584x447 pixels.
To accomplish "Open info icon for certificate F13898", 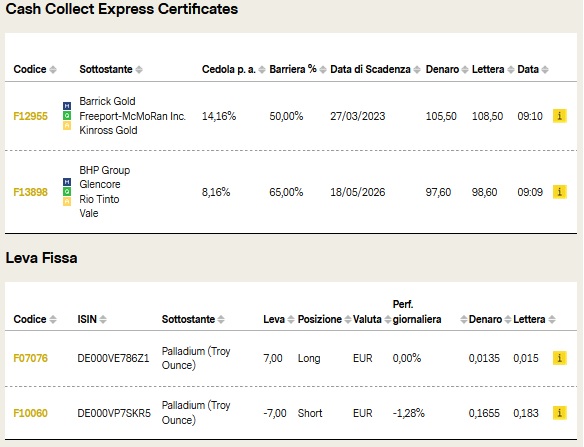I will point(559,192).
